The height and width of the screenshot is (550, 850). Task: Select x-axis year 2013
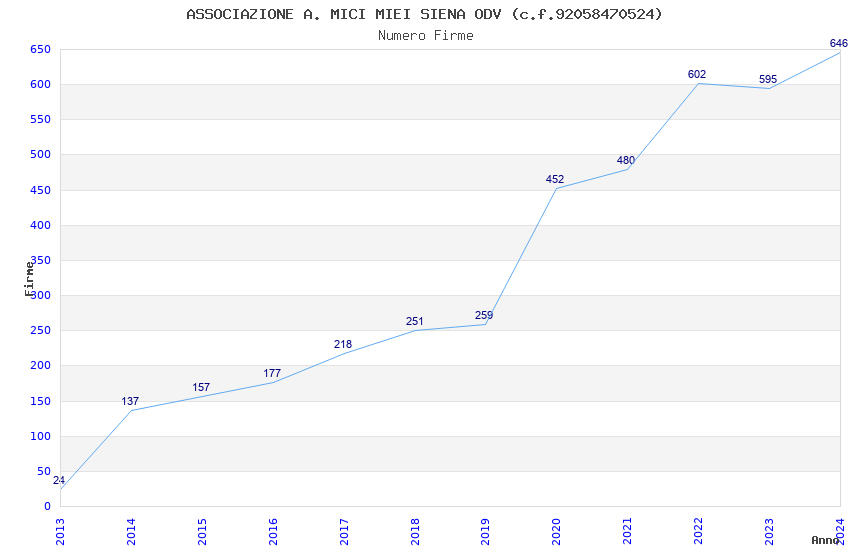click(x=60, y=532)
